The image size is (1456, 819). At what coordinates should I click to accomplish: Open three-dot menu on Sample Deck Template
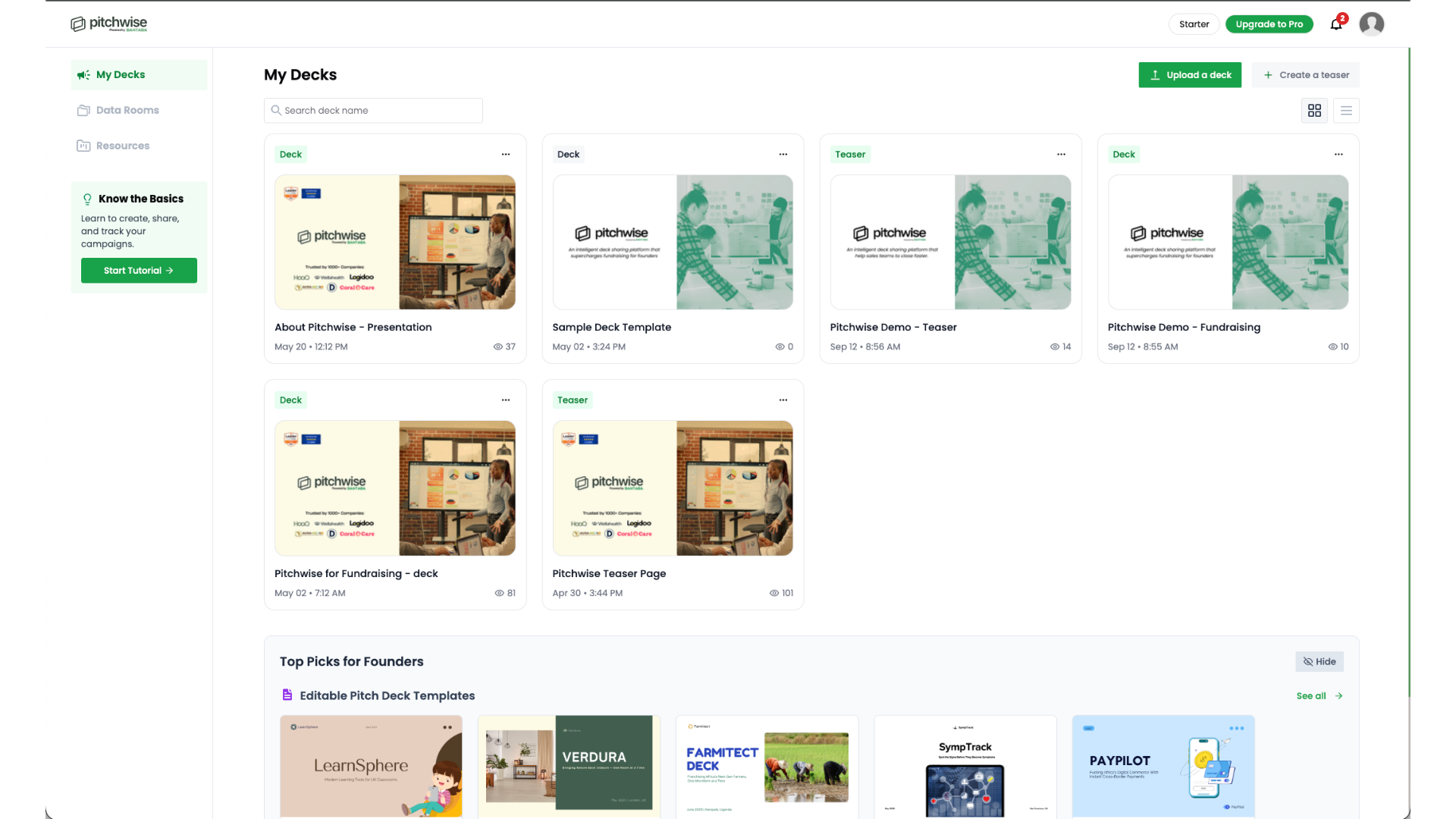[783, 155]
